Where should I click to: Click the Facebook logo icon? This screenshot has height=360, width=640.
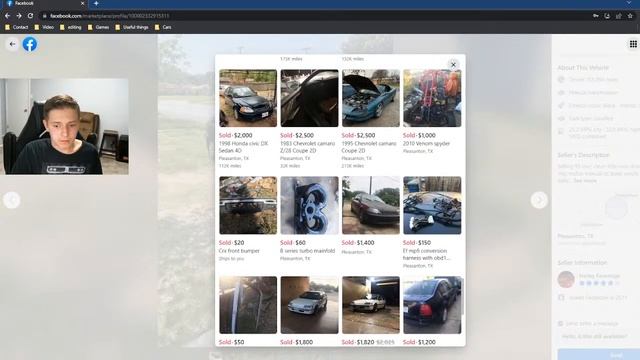(x=29, y=44)
